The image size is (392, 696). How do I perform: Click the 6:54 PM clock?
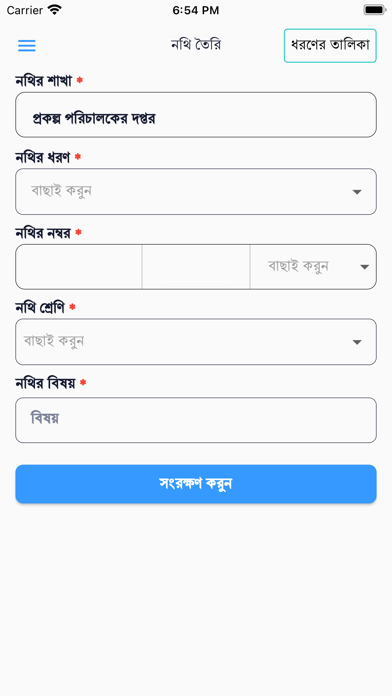196,10
